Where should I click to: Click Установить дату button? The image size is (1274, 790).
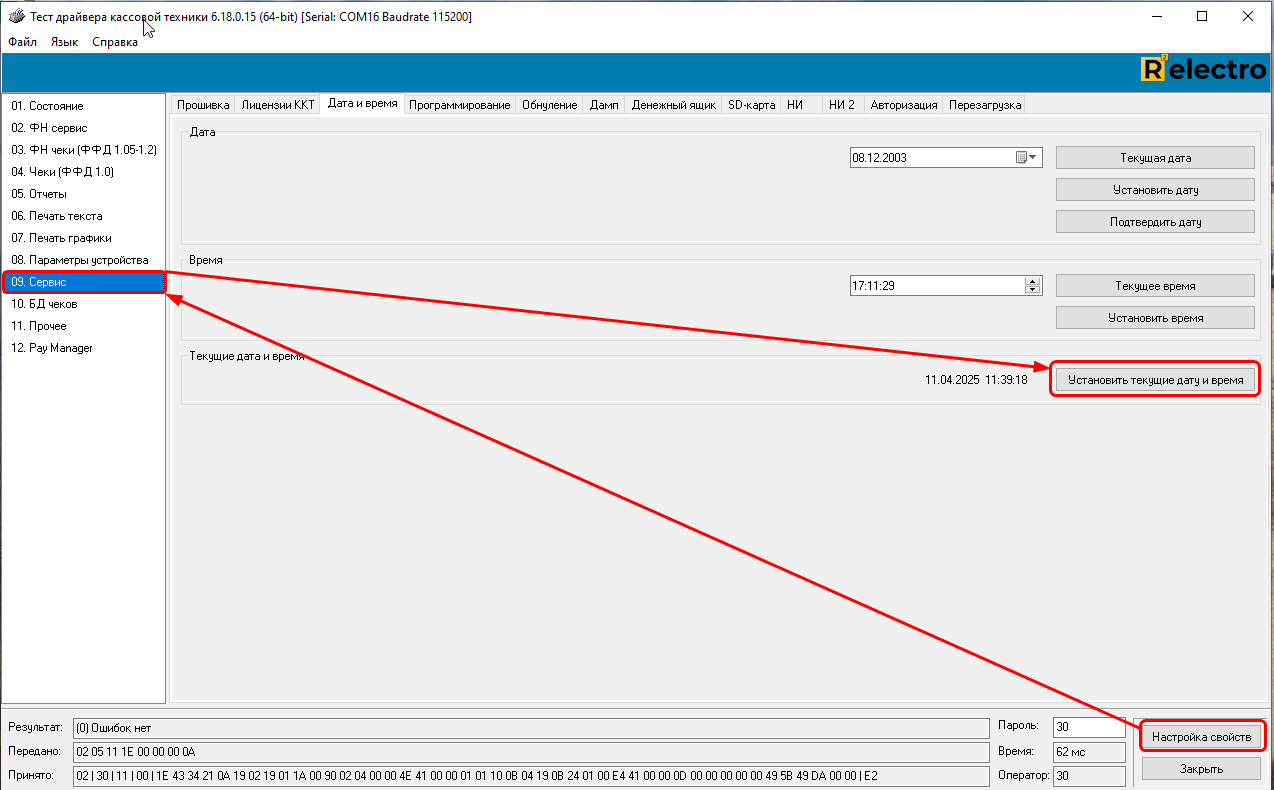[1155, 190]
